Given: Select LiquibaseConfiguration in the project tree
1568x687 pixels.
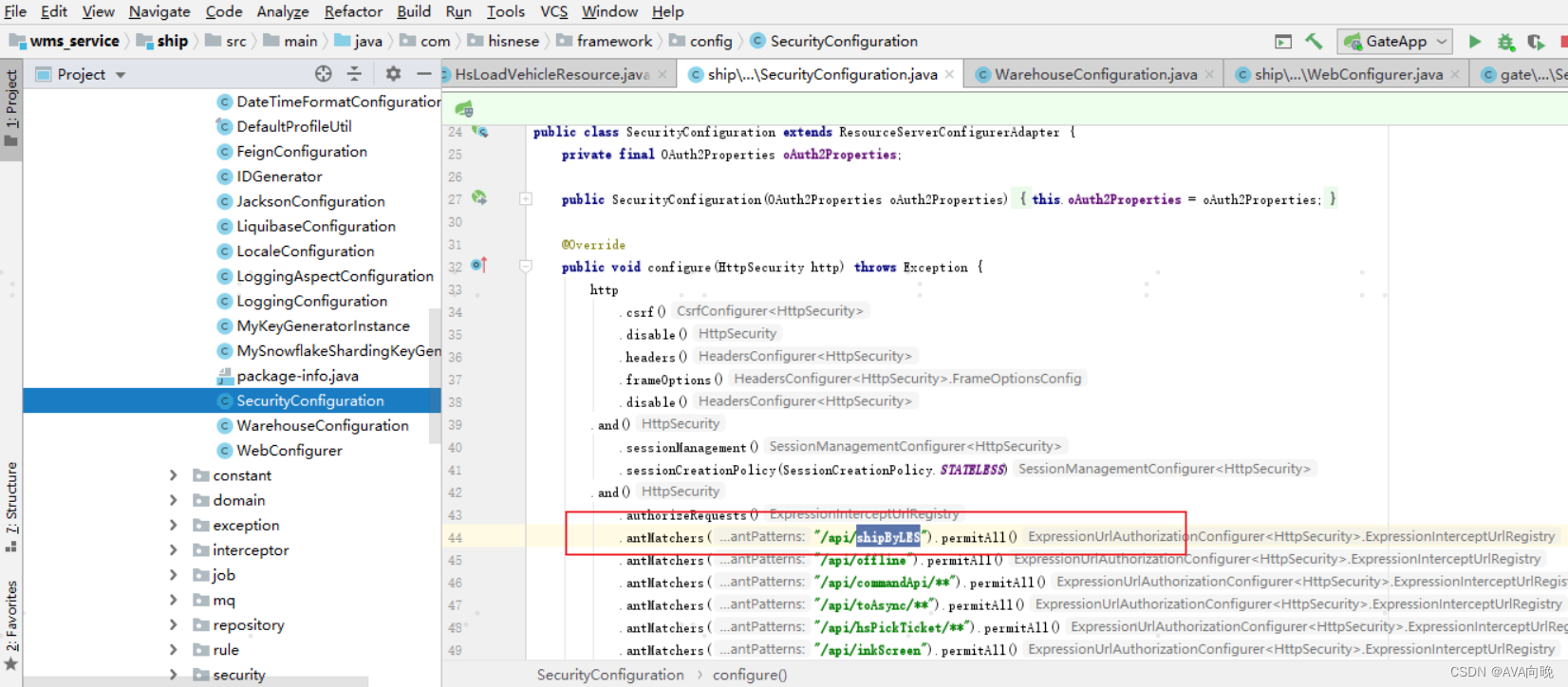Looking at the screenshot, I should (316, 226).
